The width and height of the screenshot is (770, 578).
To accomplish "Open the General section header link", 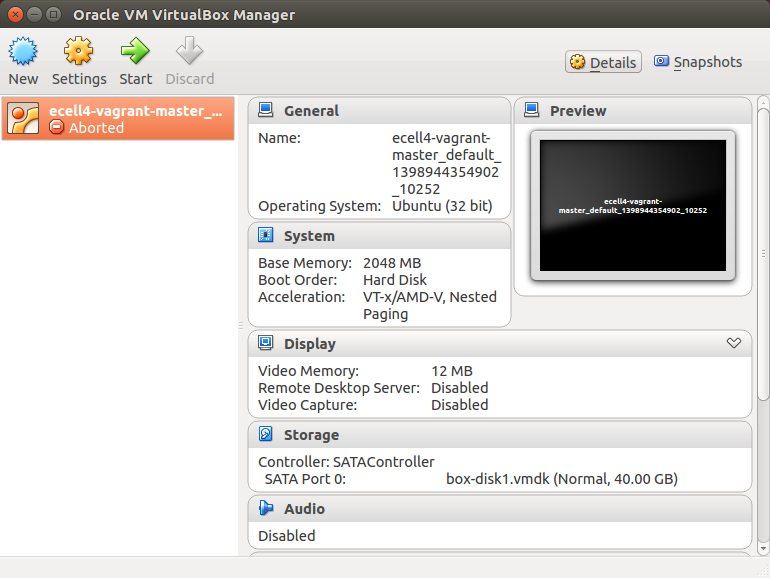I will [x=311, y=111].
